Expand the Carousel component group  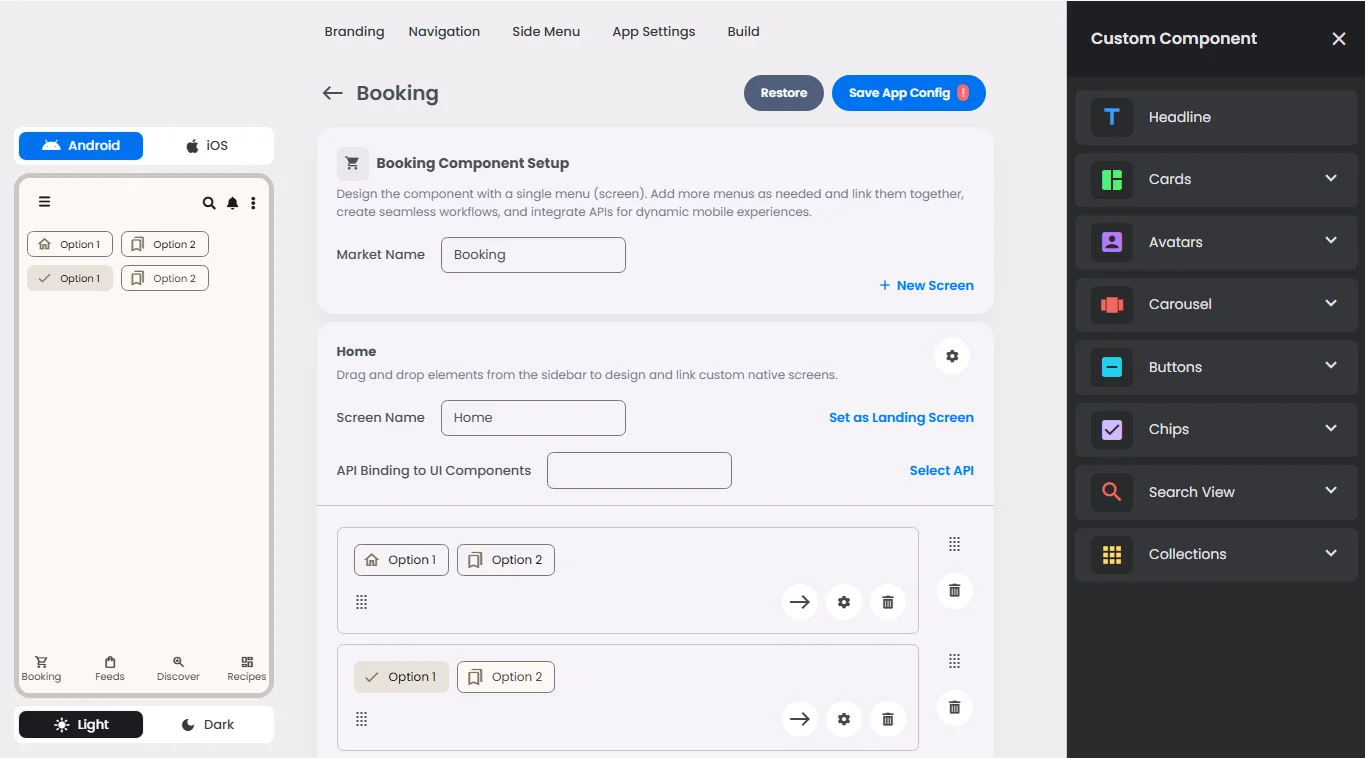point(1216,304)
